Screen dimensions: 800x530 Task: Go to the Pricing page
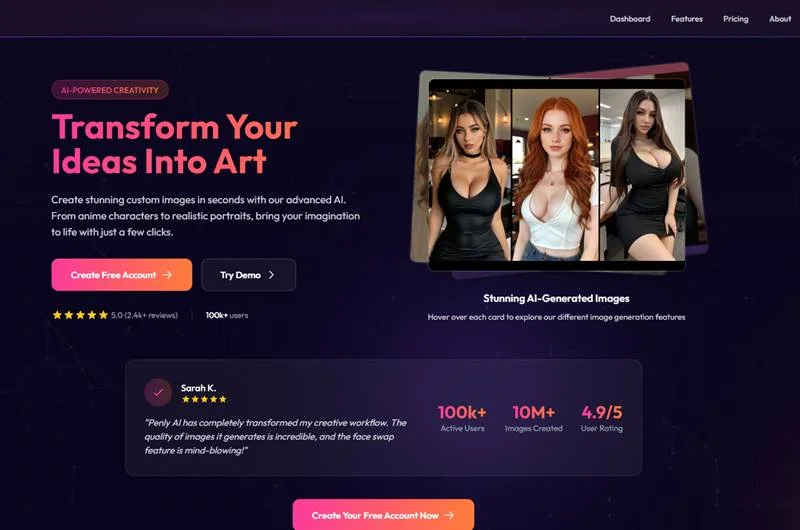point(735,19)
